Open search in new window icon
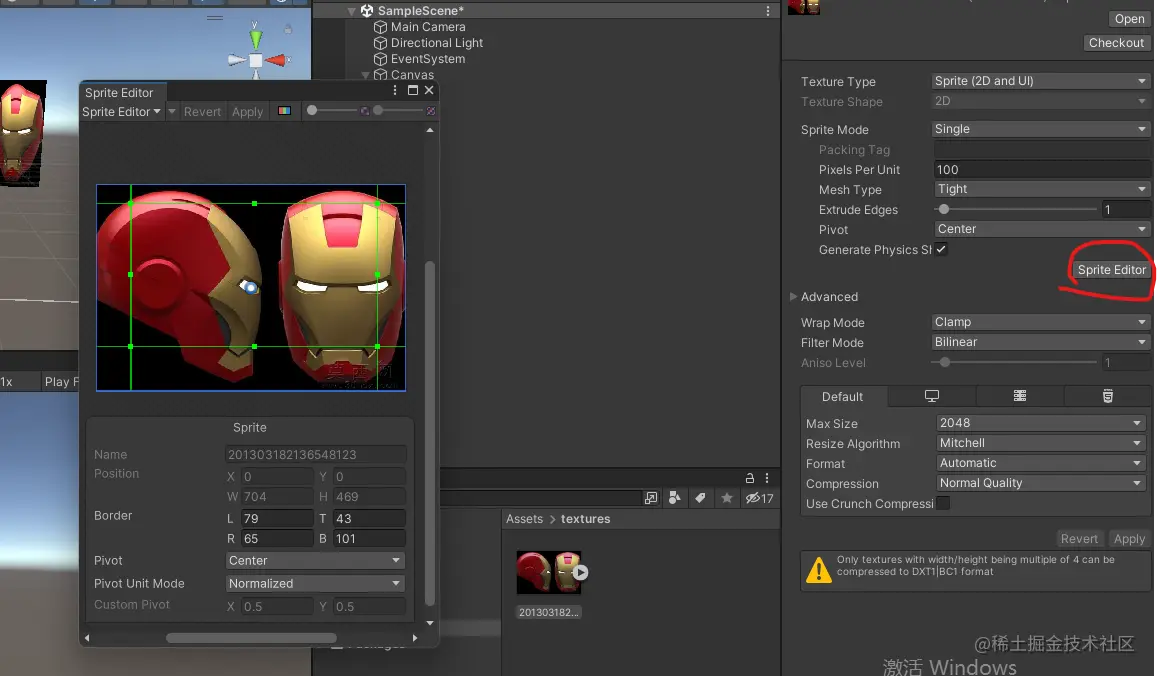 (651, 498)
